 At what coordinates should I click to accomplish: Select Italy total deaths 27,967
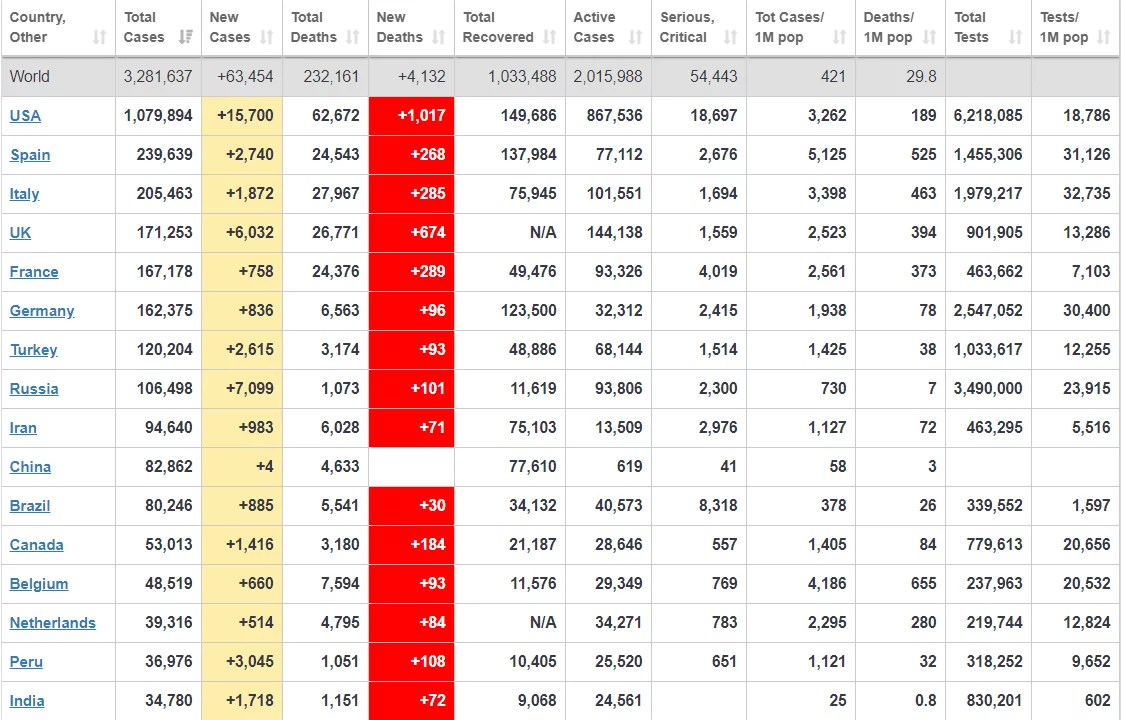click(x=336, y=194)
